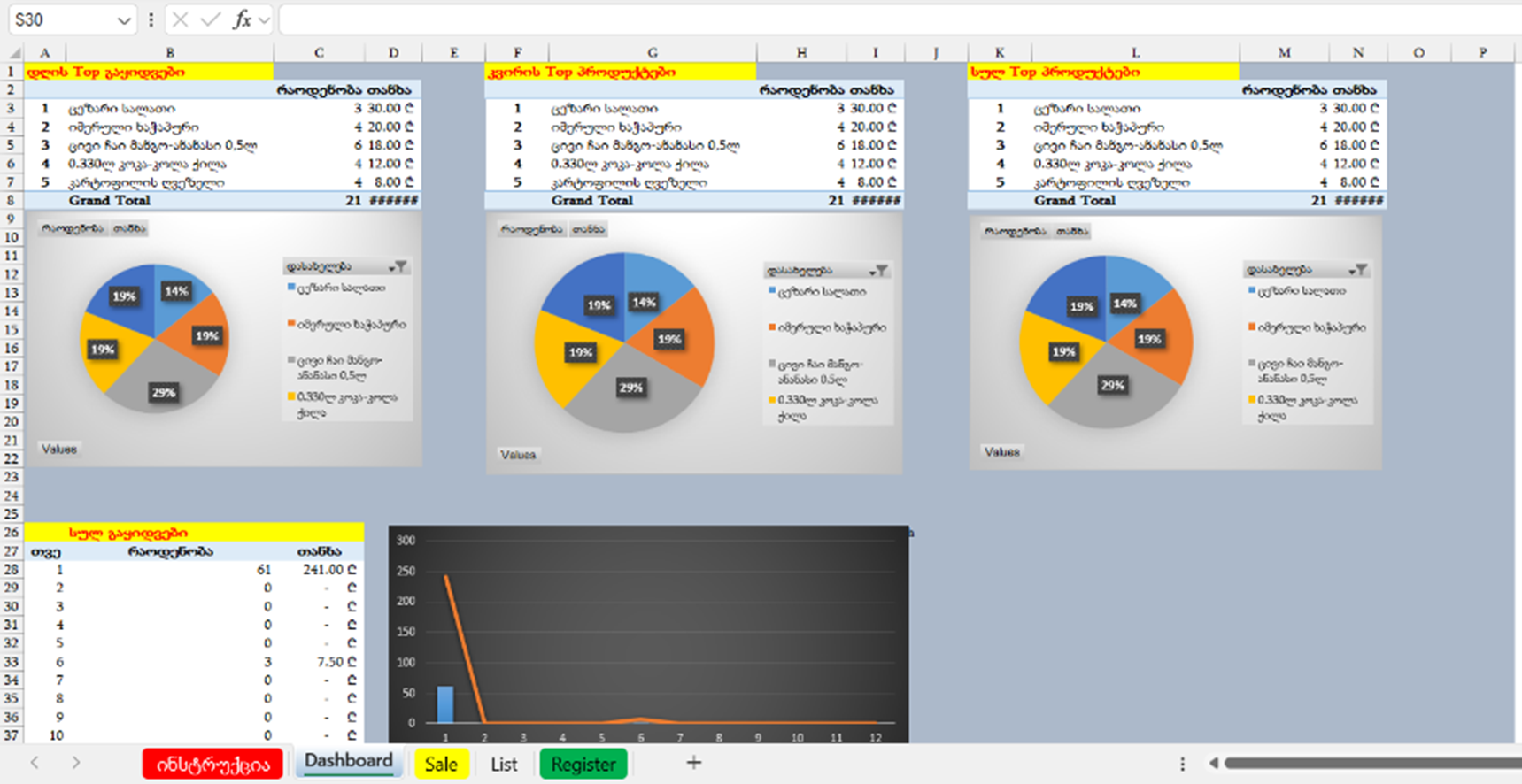Click vertical dots beside the Name Box
1522x784 pixels.
tap(151, 19)
